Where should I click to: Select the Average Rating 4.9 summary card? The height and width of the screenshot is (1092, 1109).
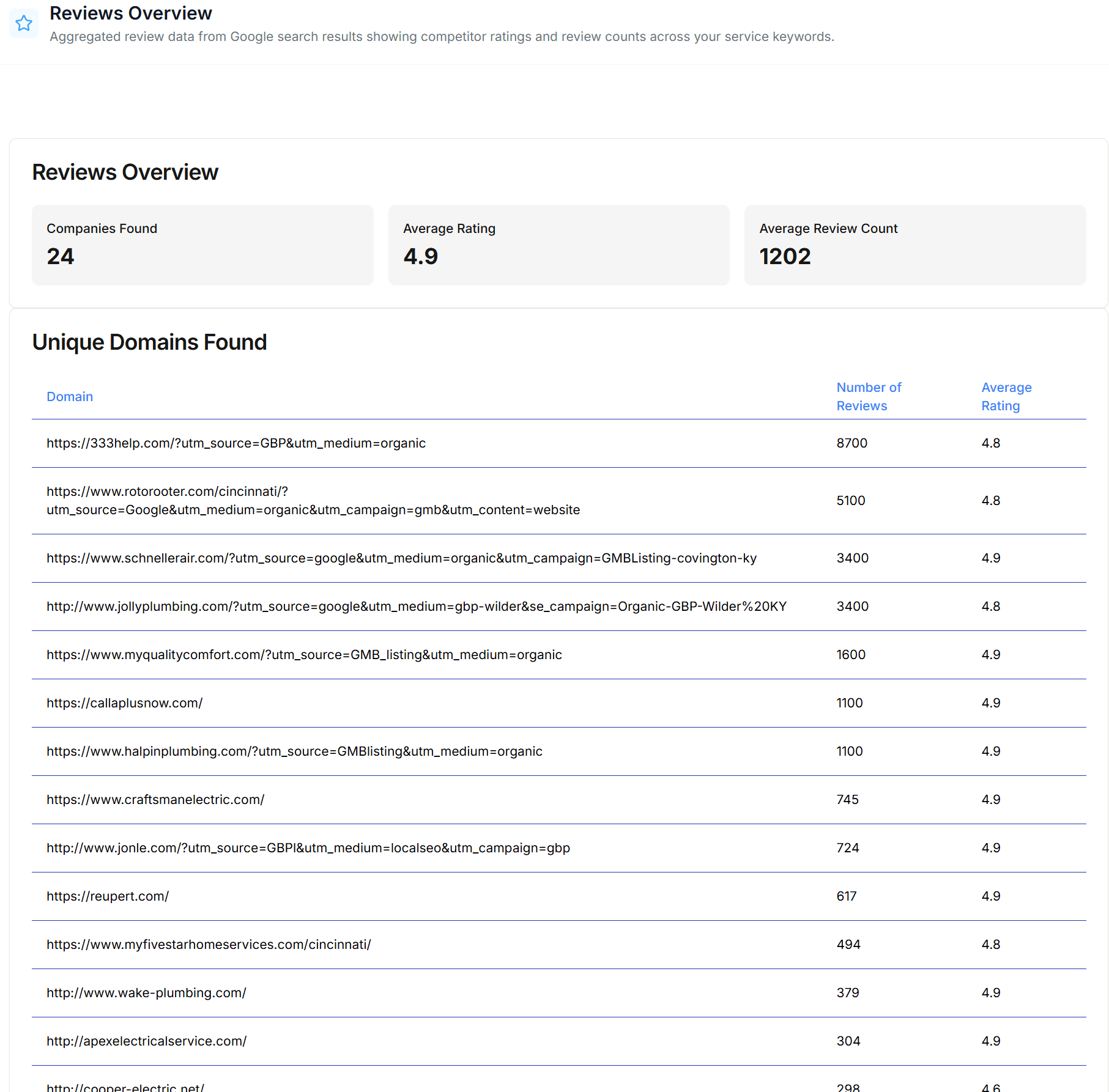(x=559, y=245)
